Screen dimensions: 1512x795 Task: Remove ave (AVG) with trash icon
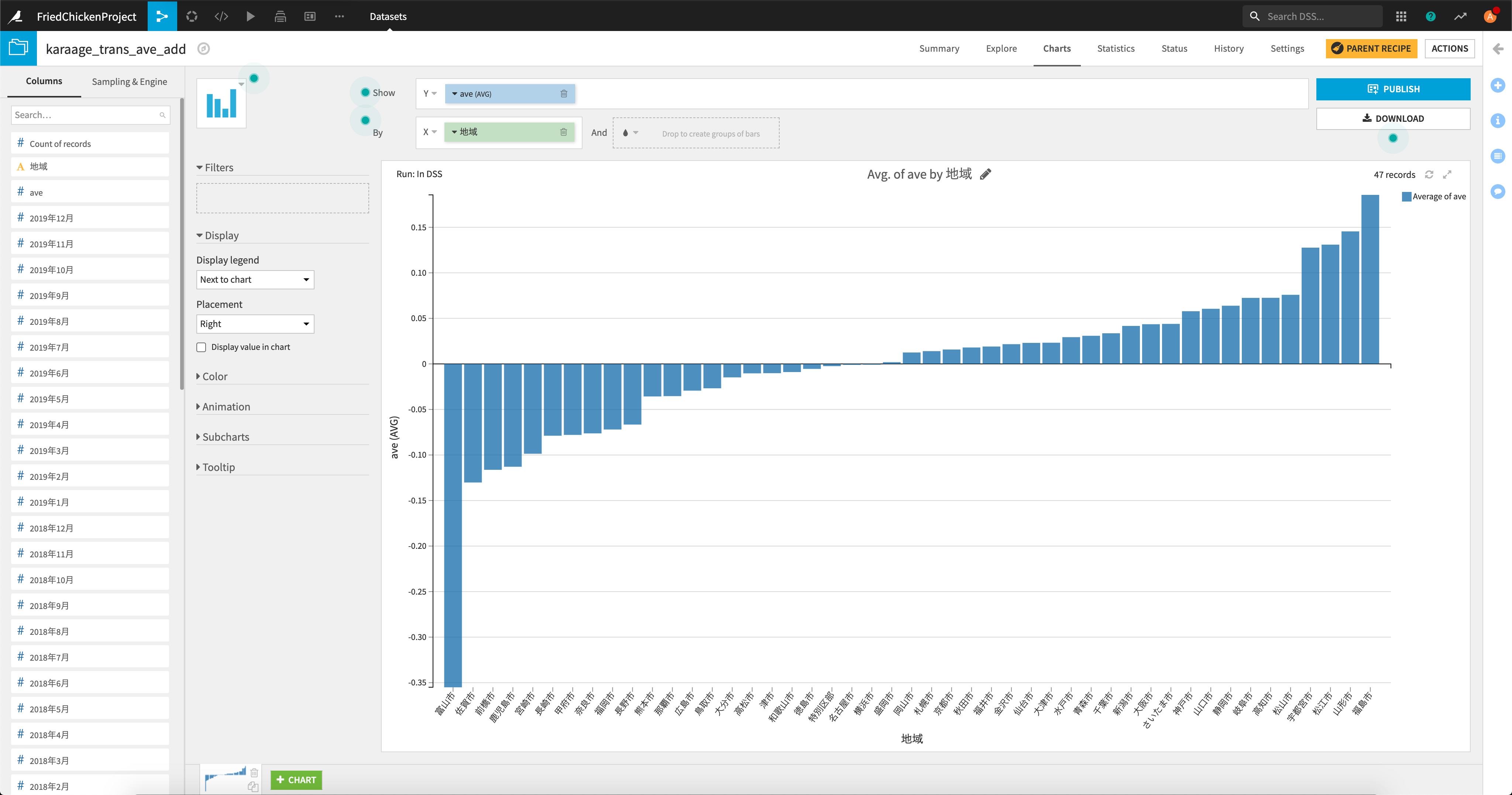563,94
